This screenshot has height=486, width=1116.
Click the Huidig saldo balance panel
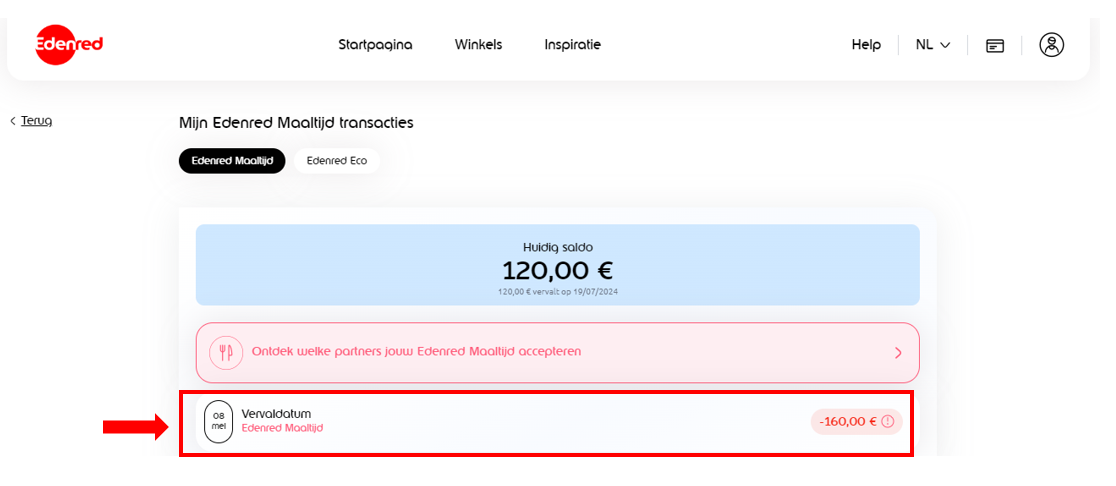tap(557, 264)
